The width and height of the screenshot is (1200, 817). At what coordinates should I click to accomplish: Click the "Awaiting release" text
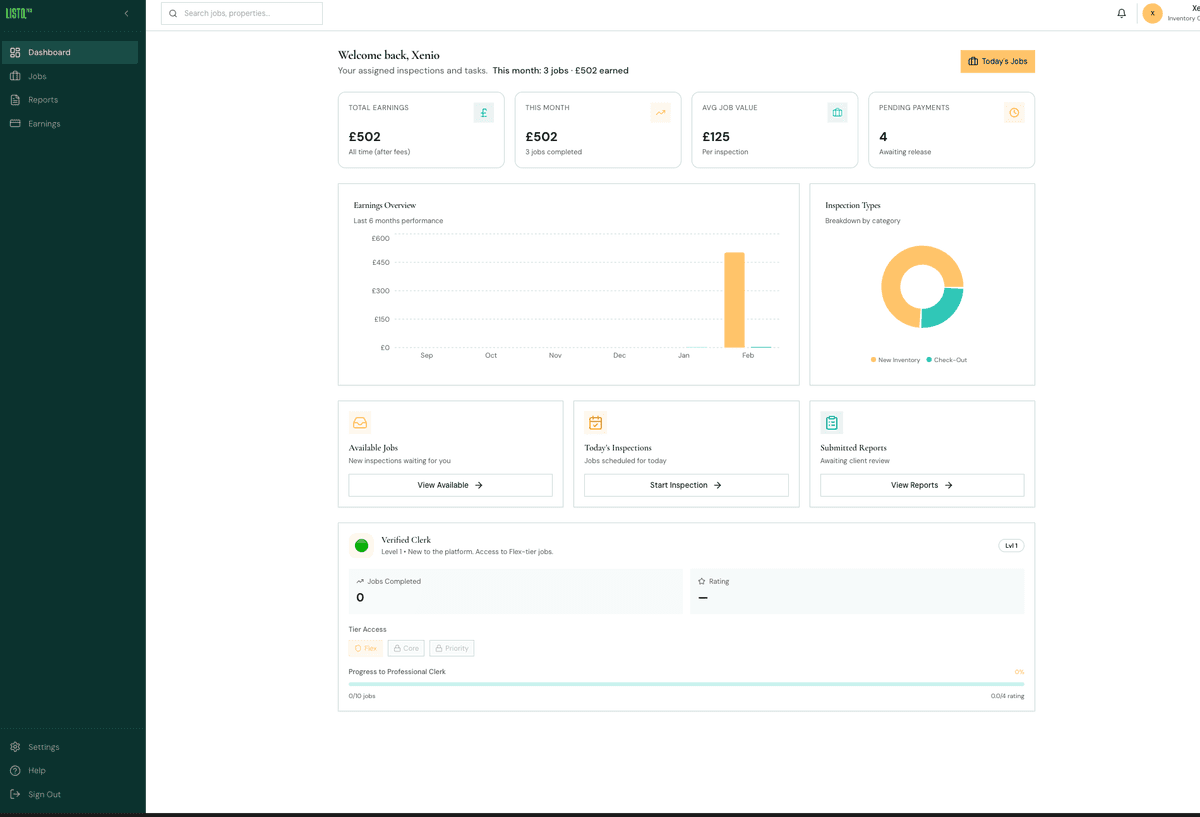905,152
